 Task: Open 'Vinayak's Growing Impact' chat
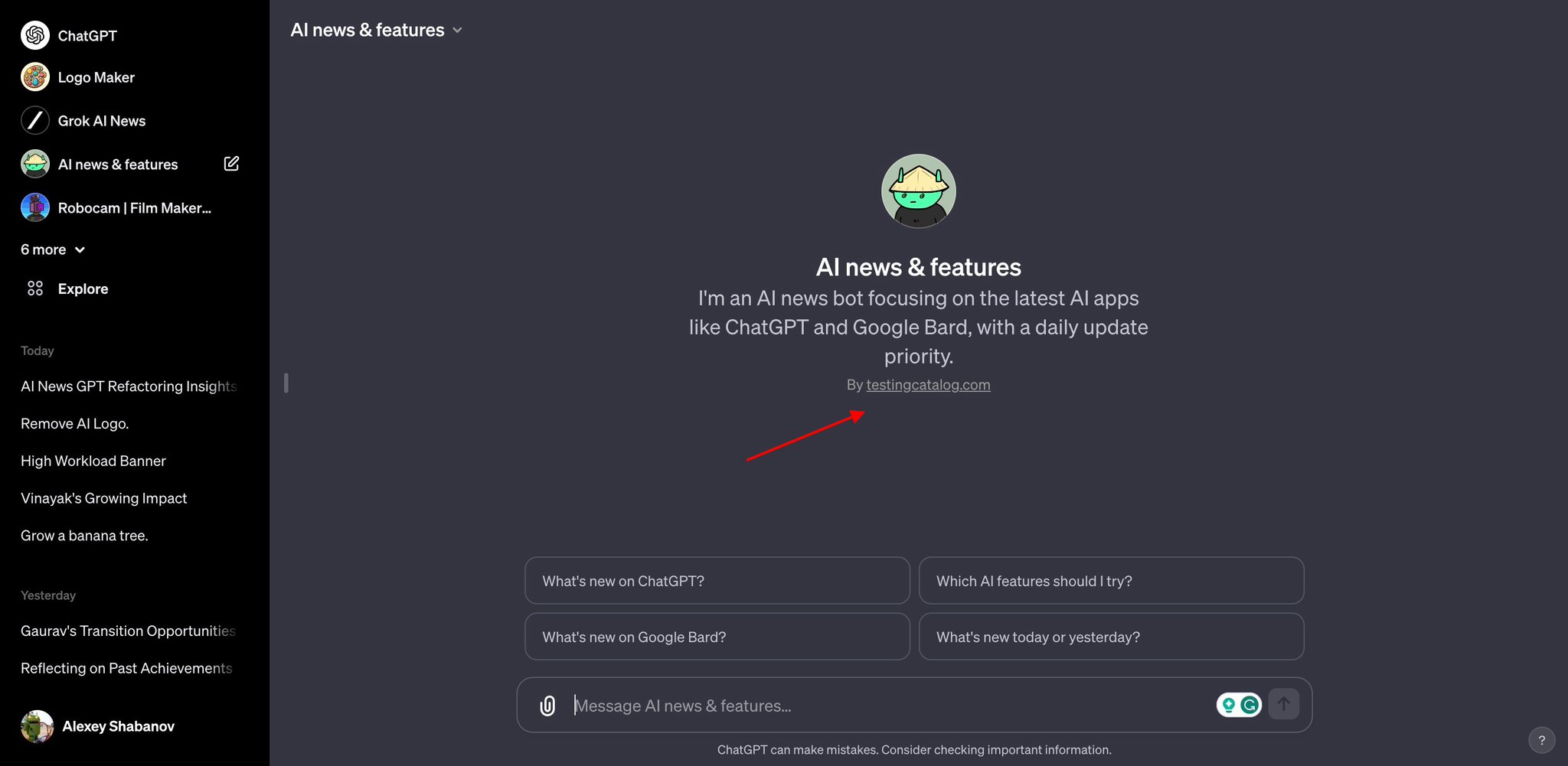click(104, 498)
